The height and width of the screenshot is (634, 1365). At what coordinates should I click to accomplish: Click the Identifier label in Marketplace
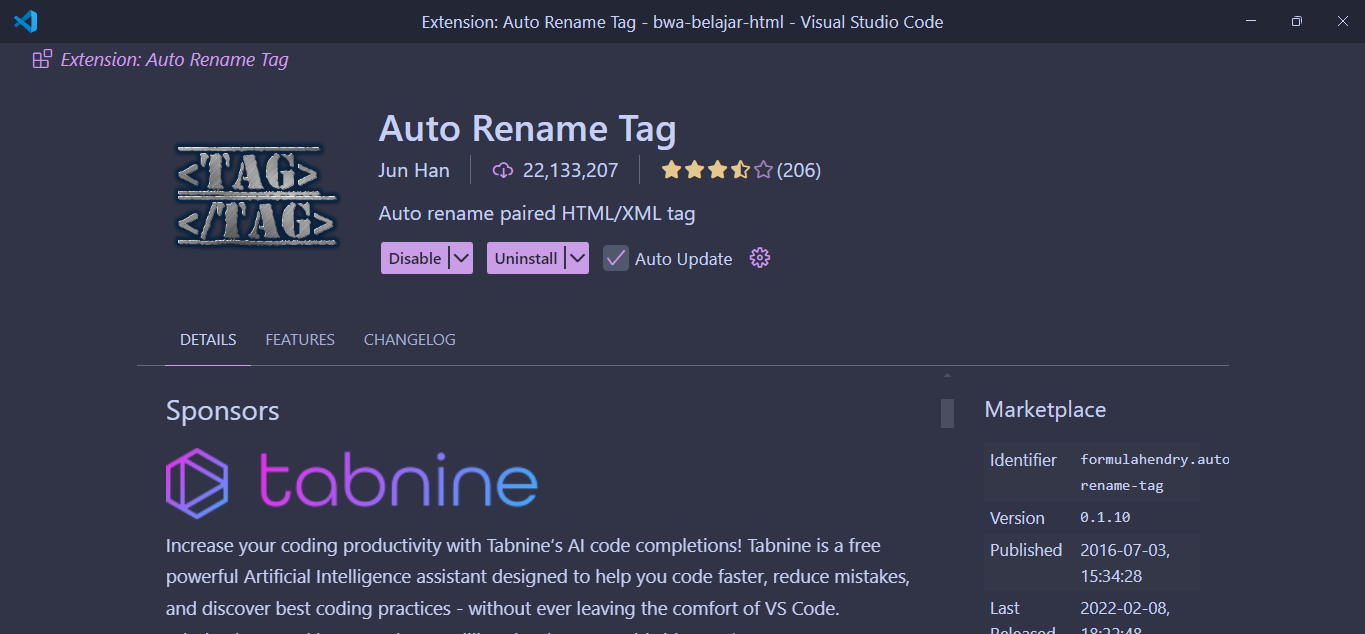coord(1023,460)
